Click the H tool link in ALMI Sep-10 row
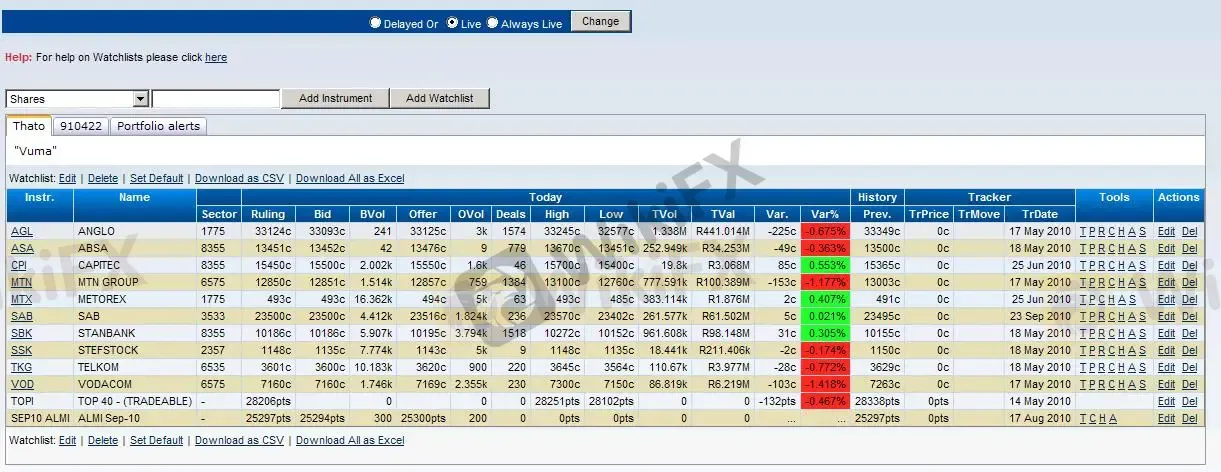Image resolution: width=1221 pixels, height=472 pixels. pos(1102,418)
